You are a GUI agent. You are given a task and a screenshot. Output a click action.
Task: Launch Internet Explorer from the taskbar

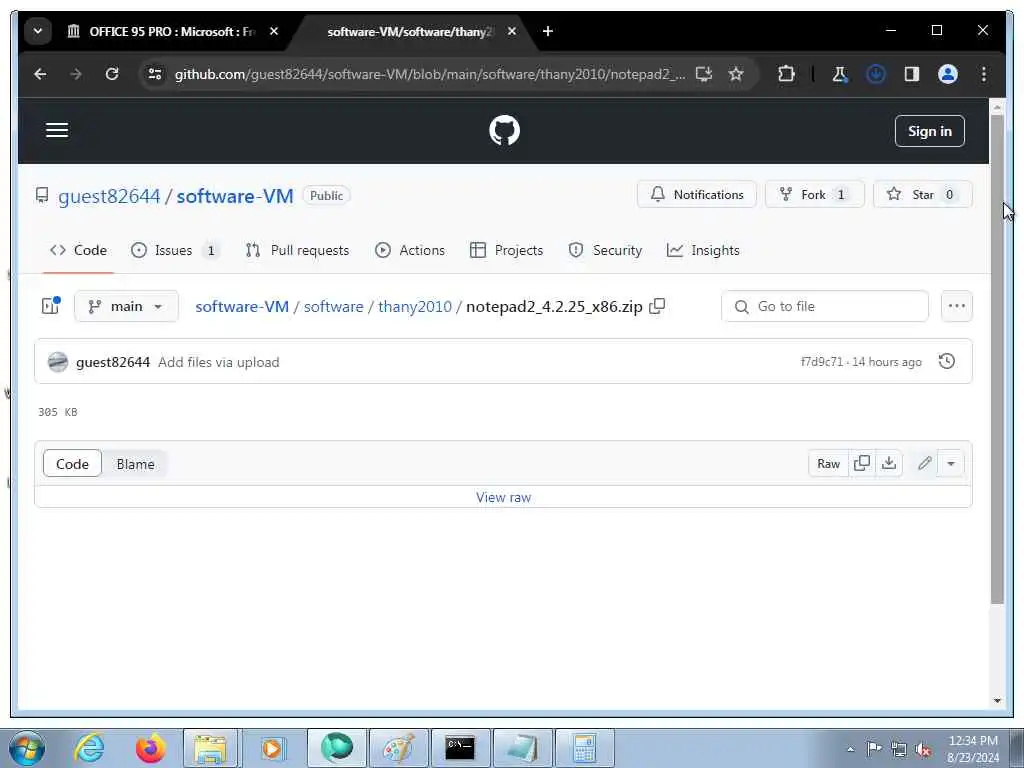(89, 748)
